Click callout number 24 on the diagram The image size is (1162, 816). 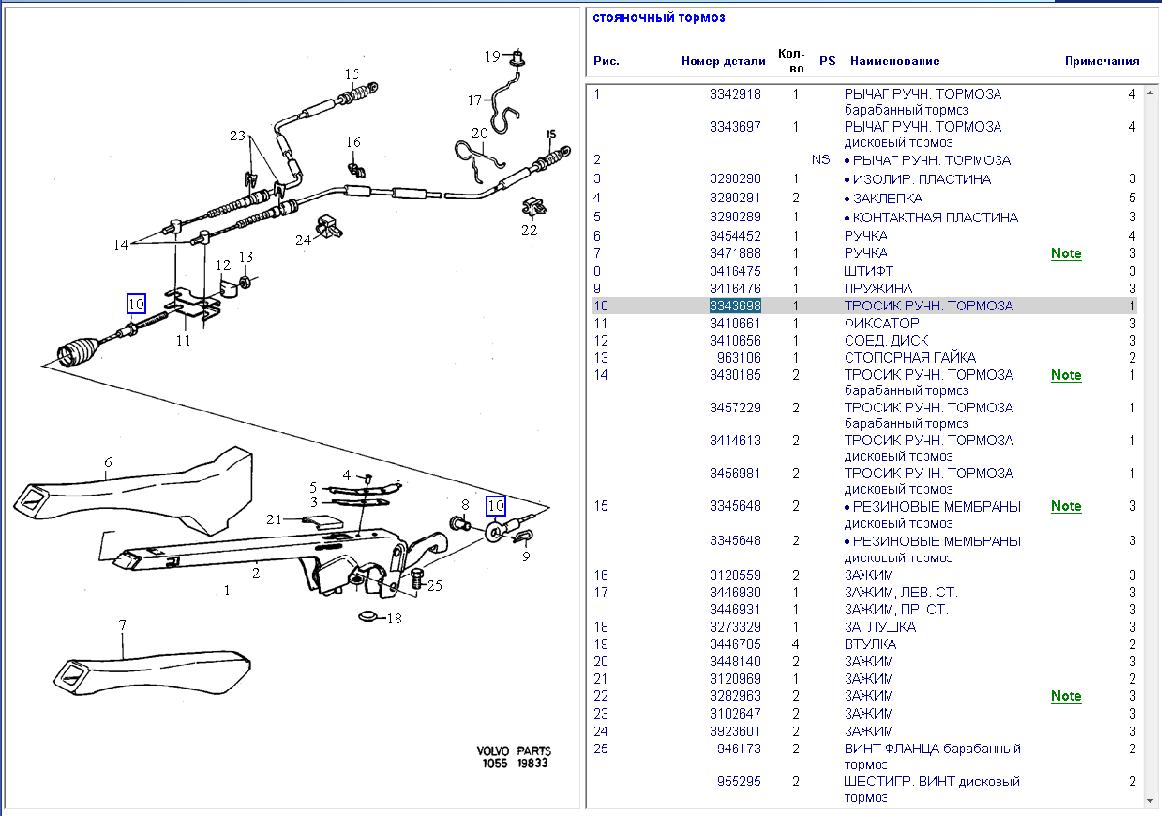303,239
